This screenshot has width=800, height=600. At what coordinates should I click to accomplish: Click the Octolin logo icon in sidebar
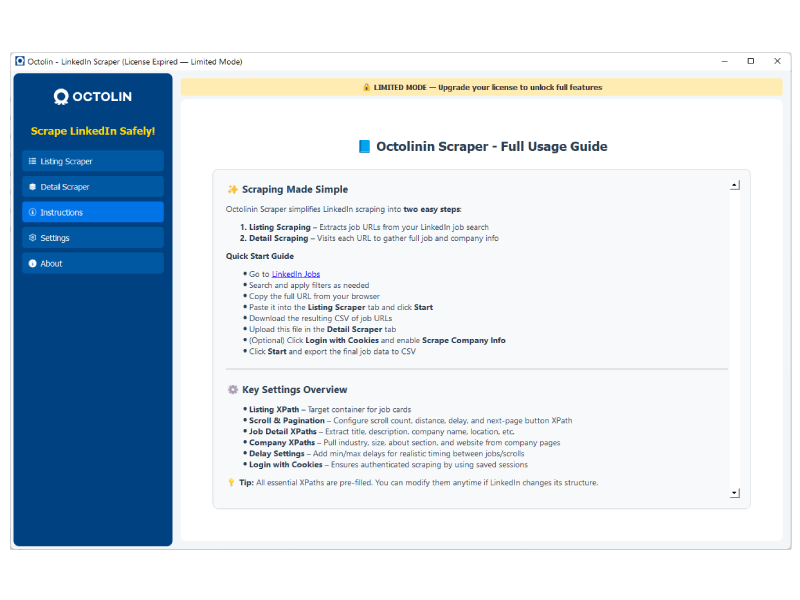pyautogui.click(x=61, y=97)
